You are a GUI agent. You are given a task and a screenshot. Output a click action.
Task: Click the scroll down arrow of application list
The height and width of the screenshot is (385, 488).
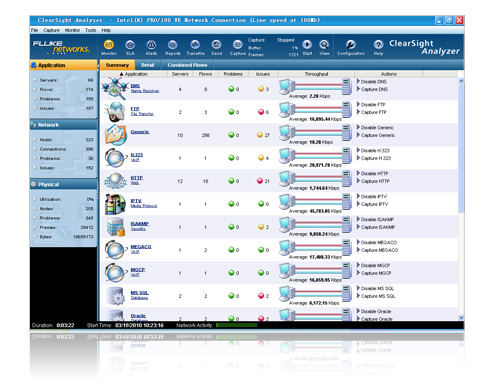pyautogui.click(x=461, y=318)
